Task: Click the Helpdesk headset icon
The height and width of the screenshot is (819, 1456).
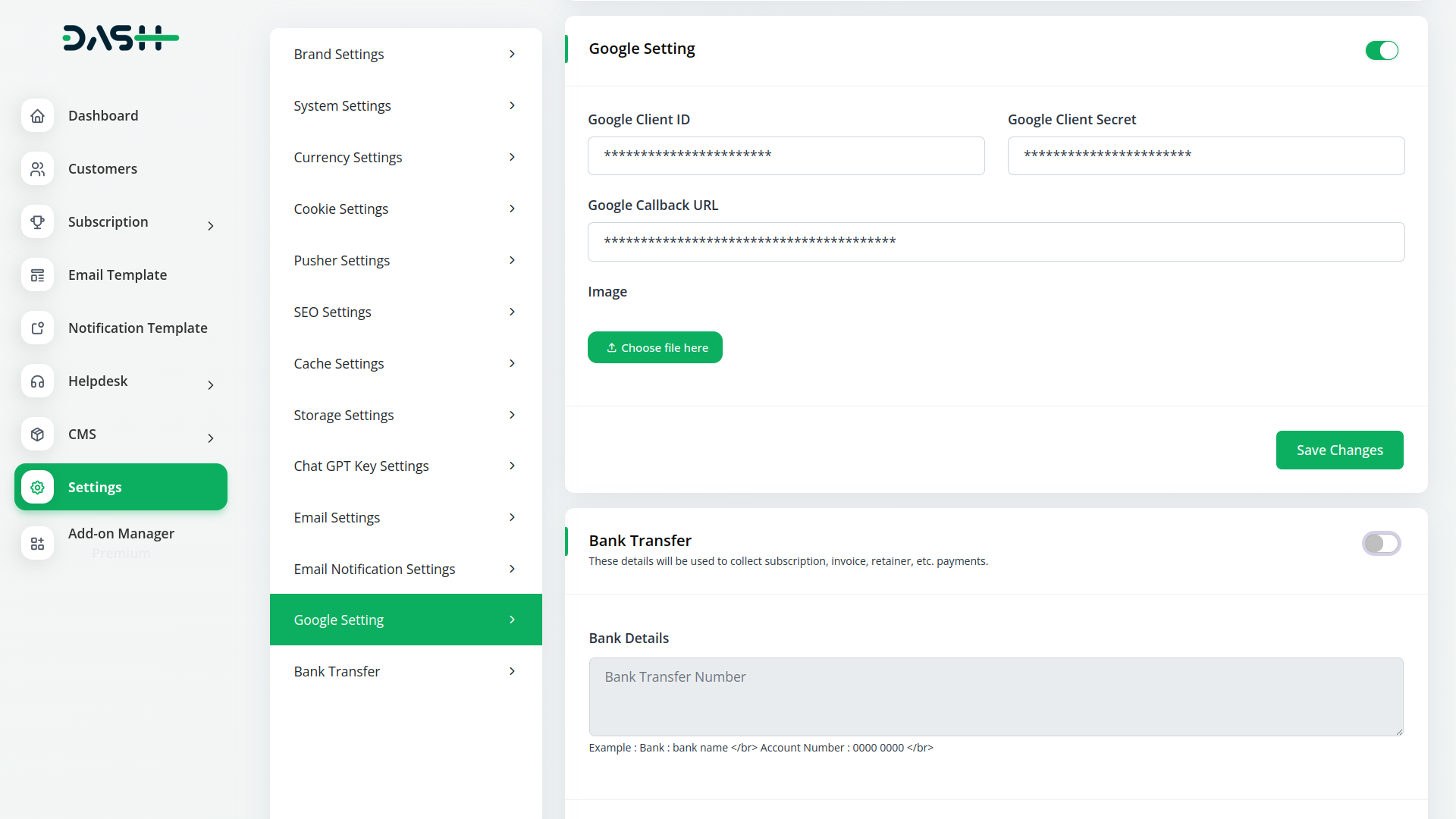Action: tap(37, 381)
